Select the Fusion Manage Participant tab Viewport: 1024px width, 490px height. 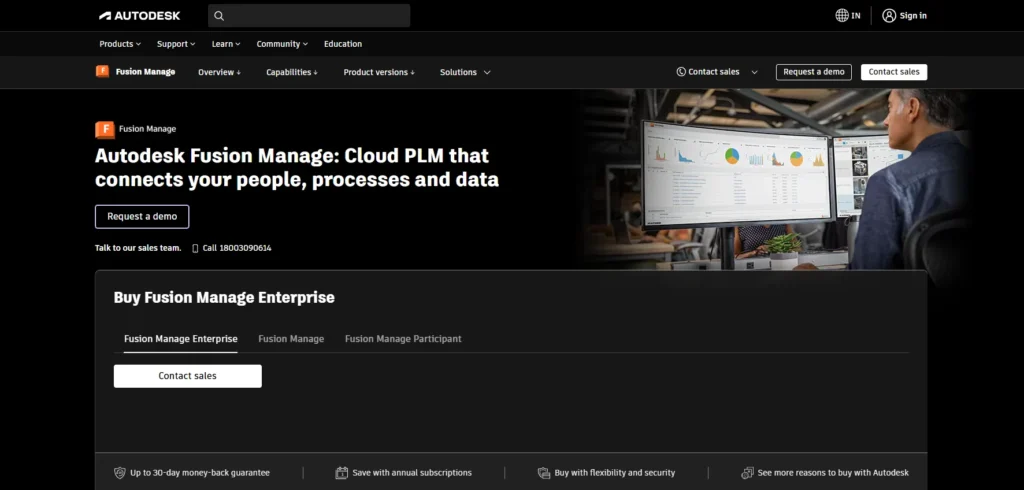(x=403, y=339)
